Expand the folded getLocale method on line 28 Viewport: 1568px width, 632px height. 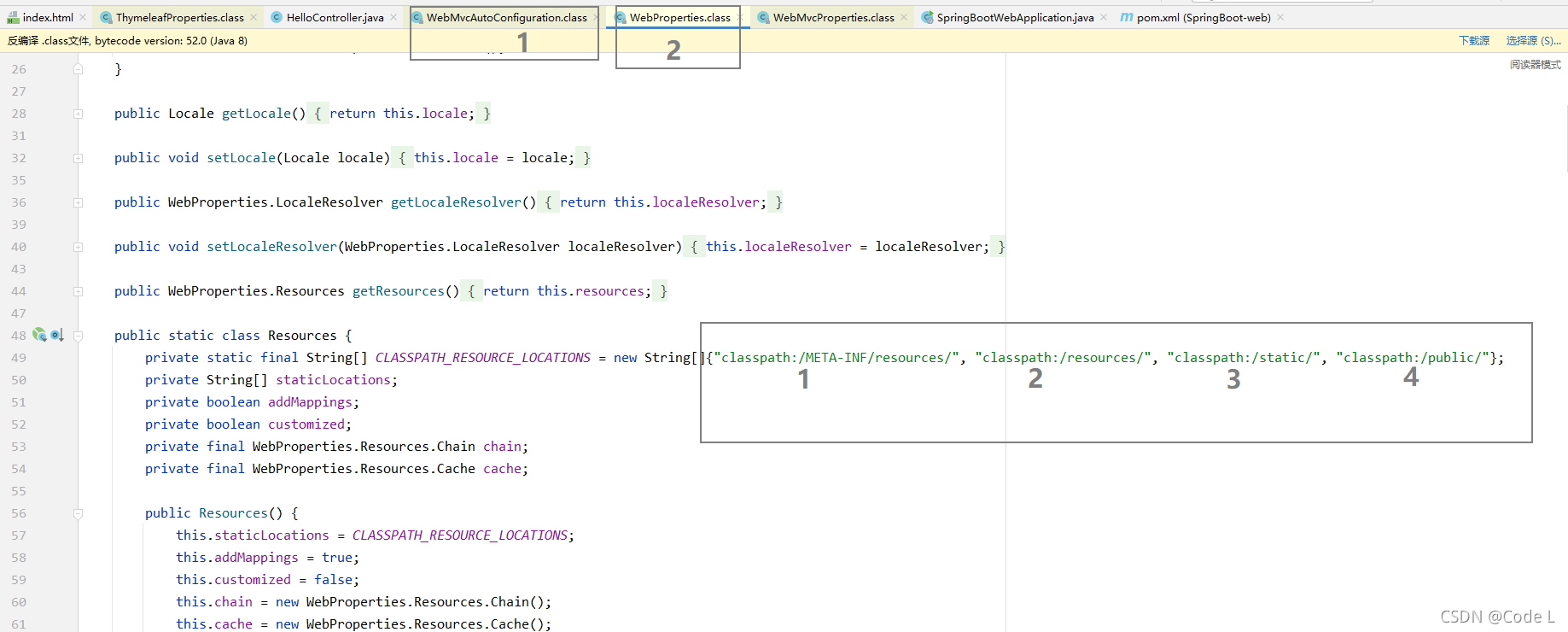(78, 114)
